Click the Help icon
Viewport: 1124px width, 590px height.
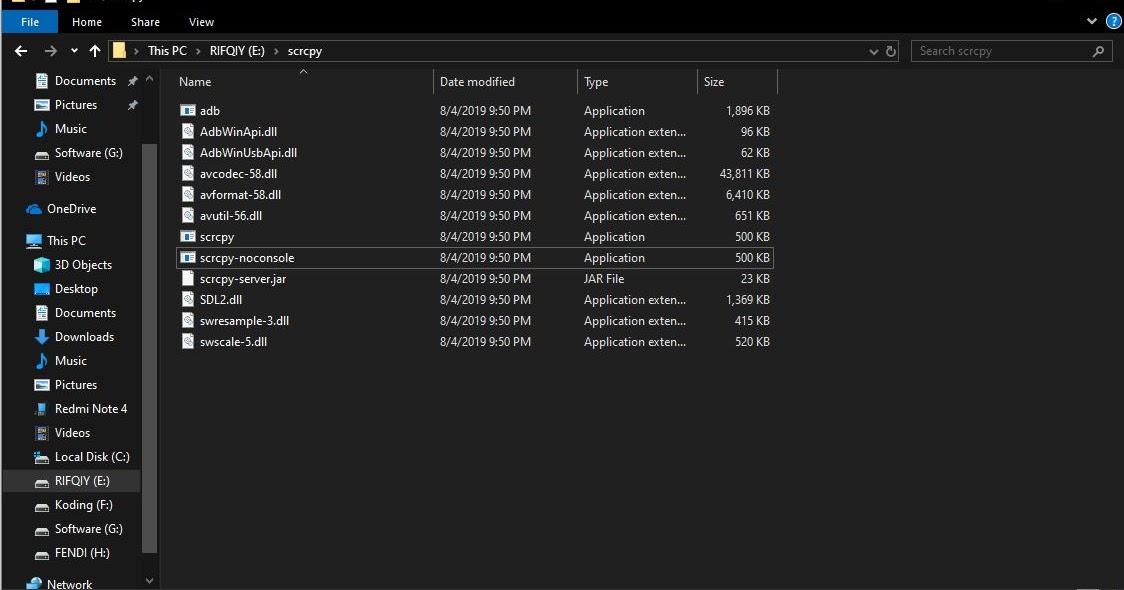(x=1113, y=21)
